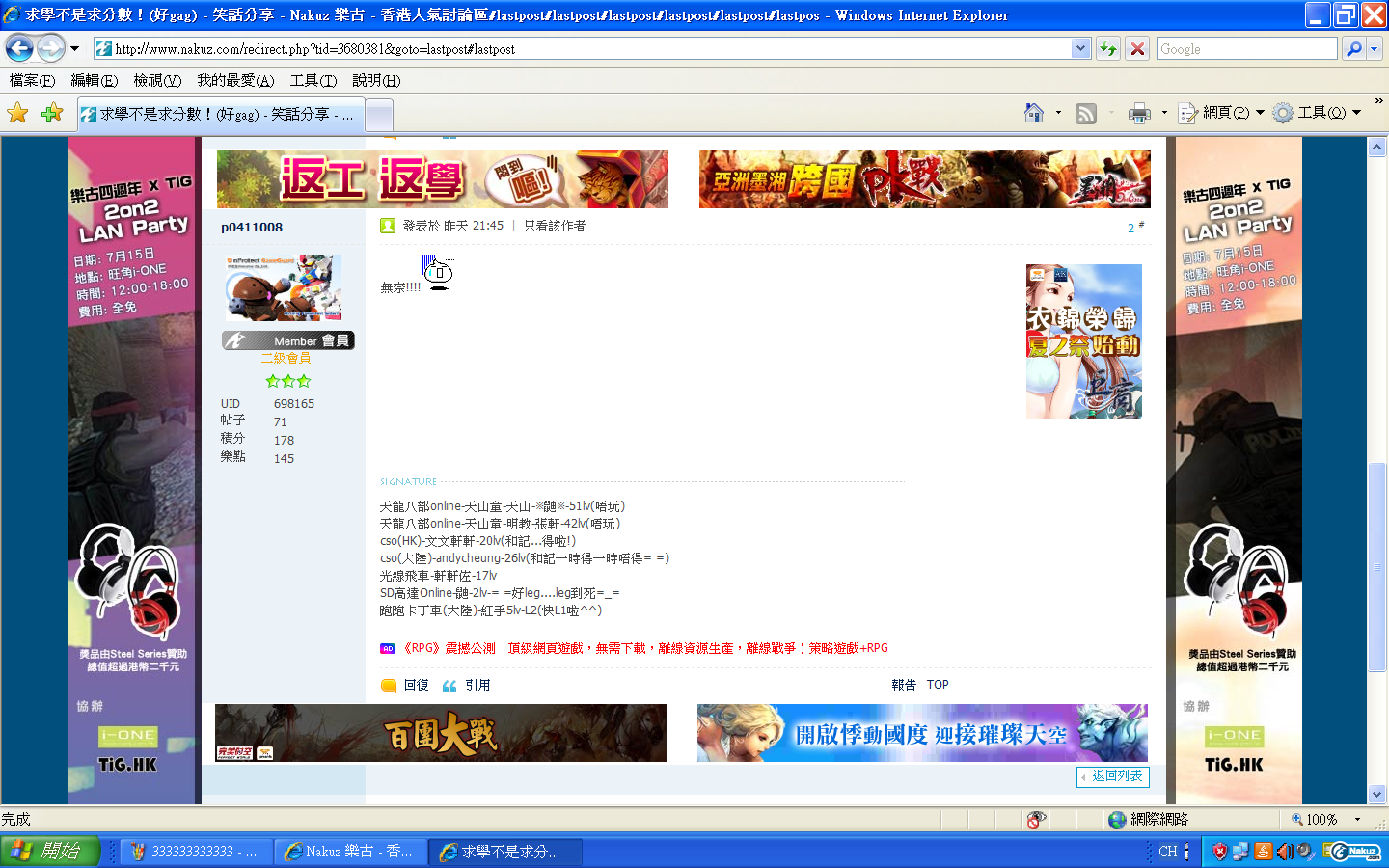Open the 衣錦榮歸 夏之祭始動 ad image
This screenshot has height=868, width=1389.
(x=1084, y=341)
